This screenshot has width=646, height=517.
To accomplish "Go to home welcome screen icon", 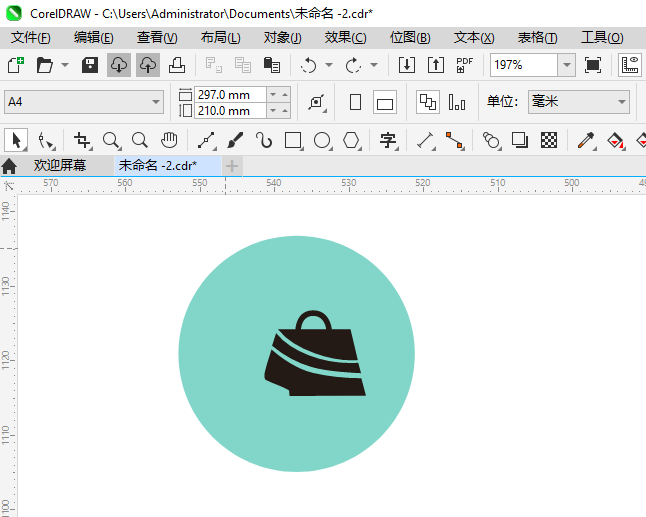I will click(9, 166).
